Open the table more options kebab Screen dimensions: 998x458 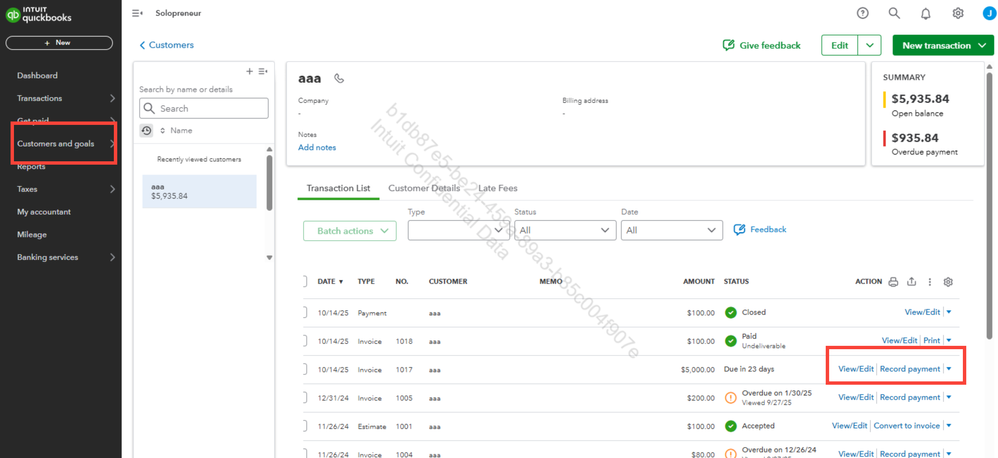pyautogui.click(x=929, y=282)
